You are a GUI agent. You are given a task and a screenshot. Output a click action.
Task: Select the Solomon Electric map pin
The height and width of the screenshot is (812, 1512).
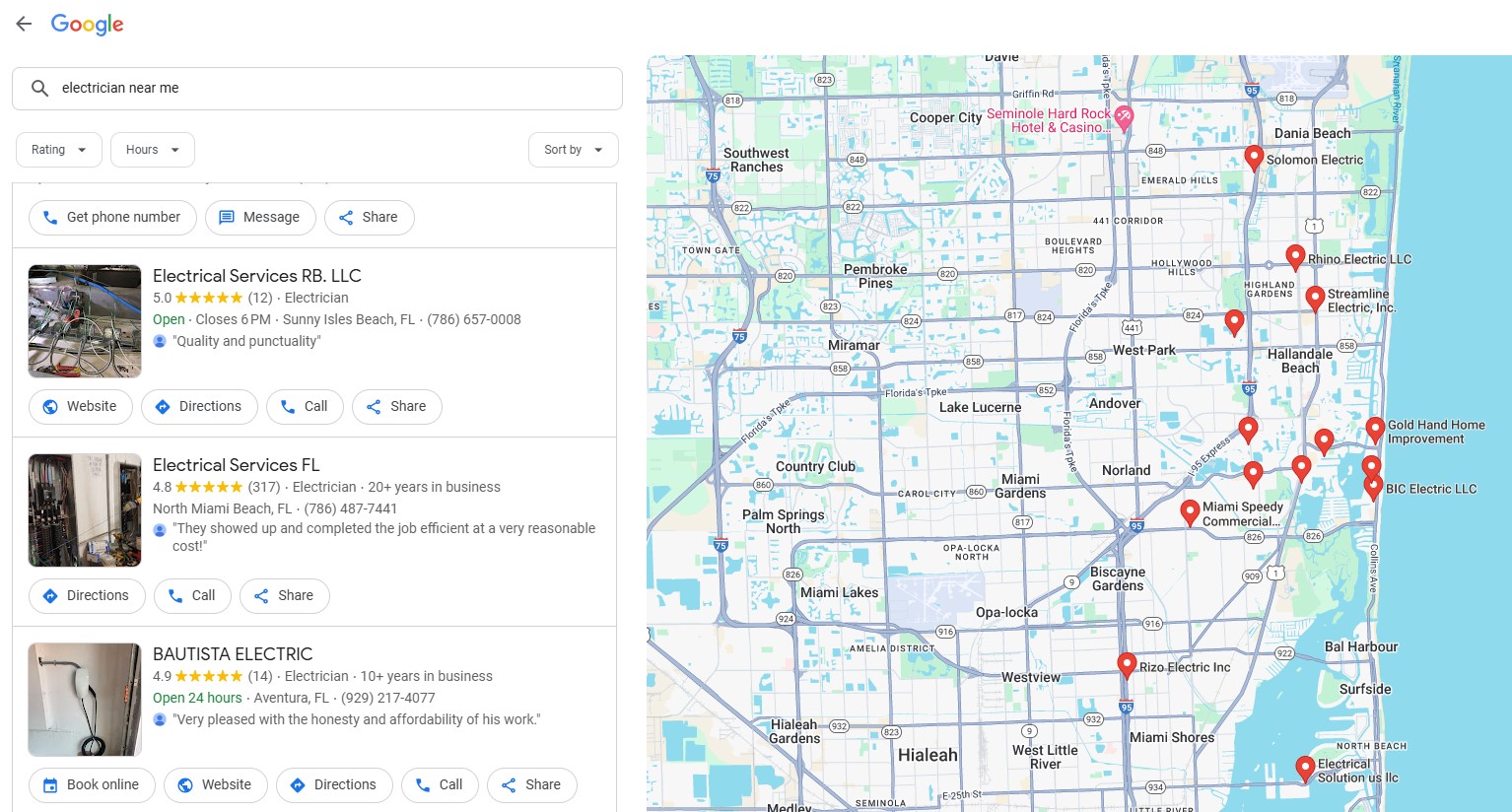1254,158
